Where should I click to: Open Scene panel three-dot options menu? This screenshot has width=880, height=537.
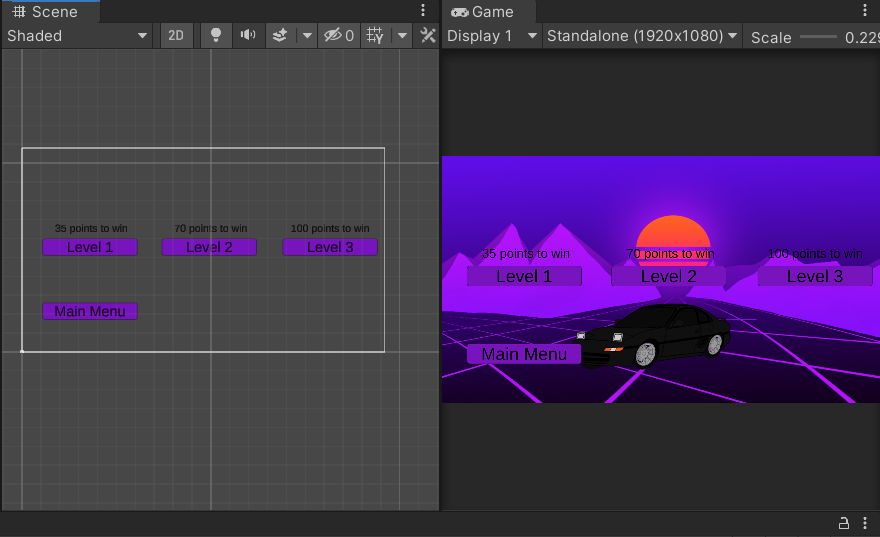(423, 11)
